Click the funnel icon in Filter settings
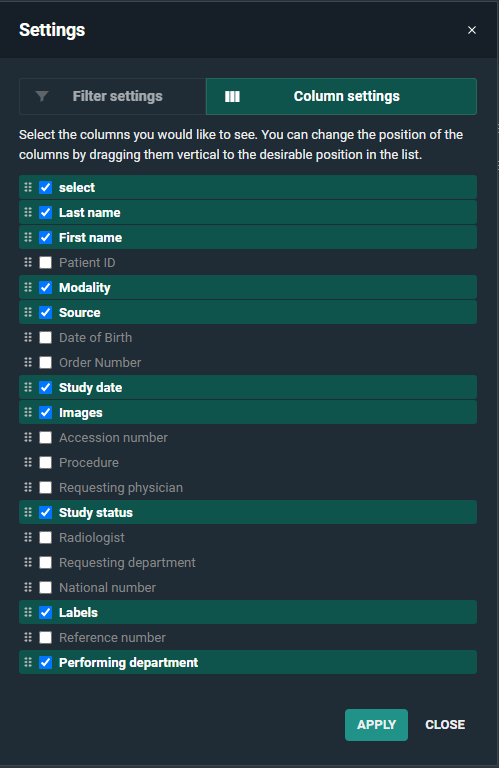 tap(42, 96)
